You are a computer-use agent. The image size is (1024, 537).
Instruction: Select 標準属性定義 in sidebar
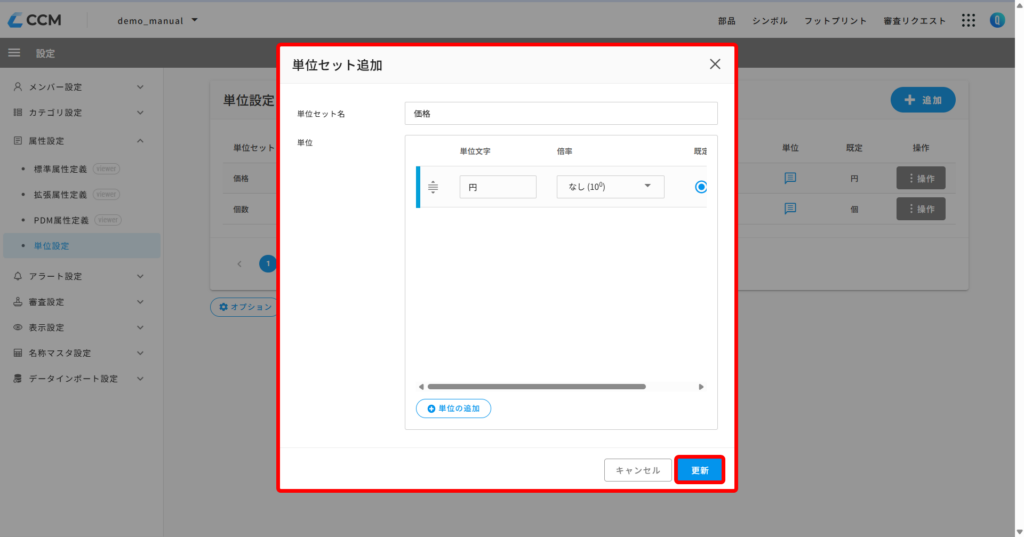(x=60, y=169)
